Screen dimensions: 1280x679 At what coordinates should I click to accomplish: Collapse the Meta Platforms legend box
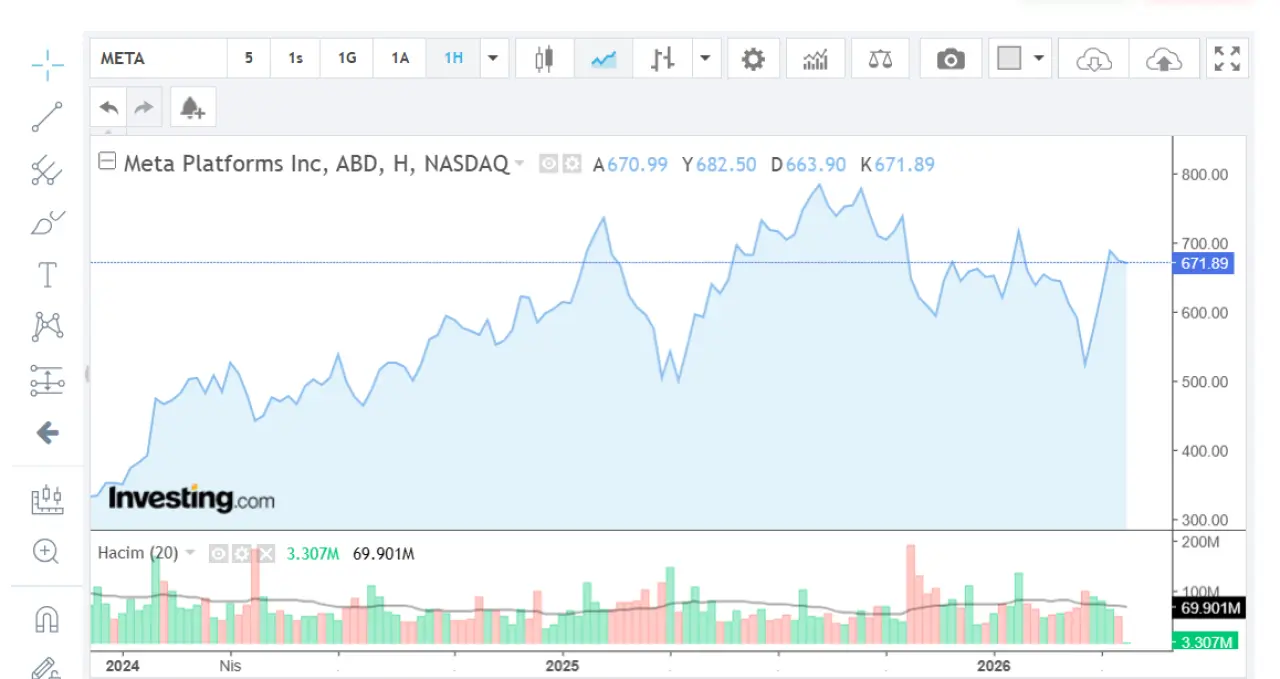107,162
